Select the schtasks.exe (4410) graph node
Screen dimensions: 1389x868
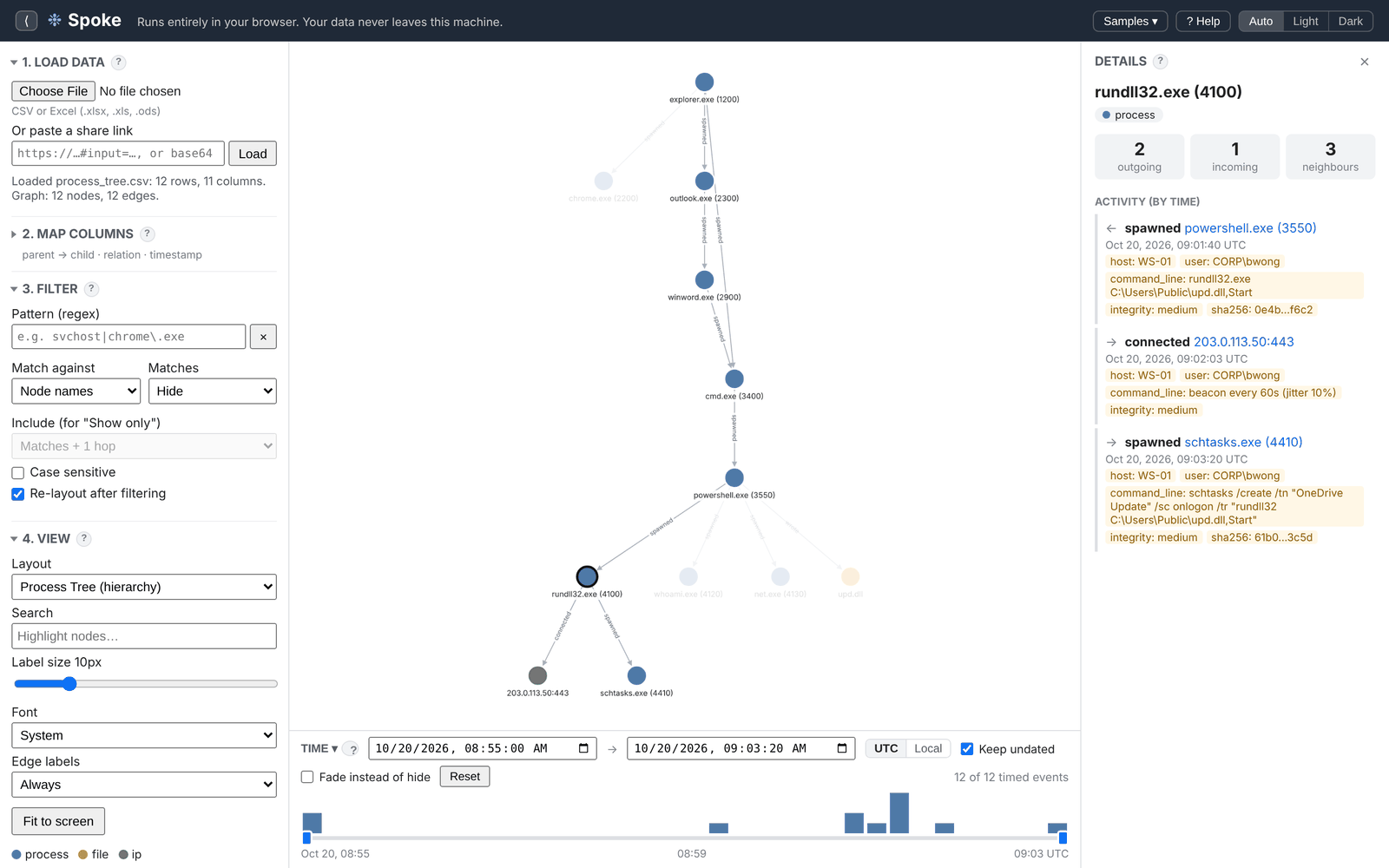(636, 675)
